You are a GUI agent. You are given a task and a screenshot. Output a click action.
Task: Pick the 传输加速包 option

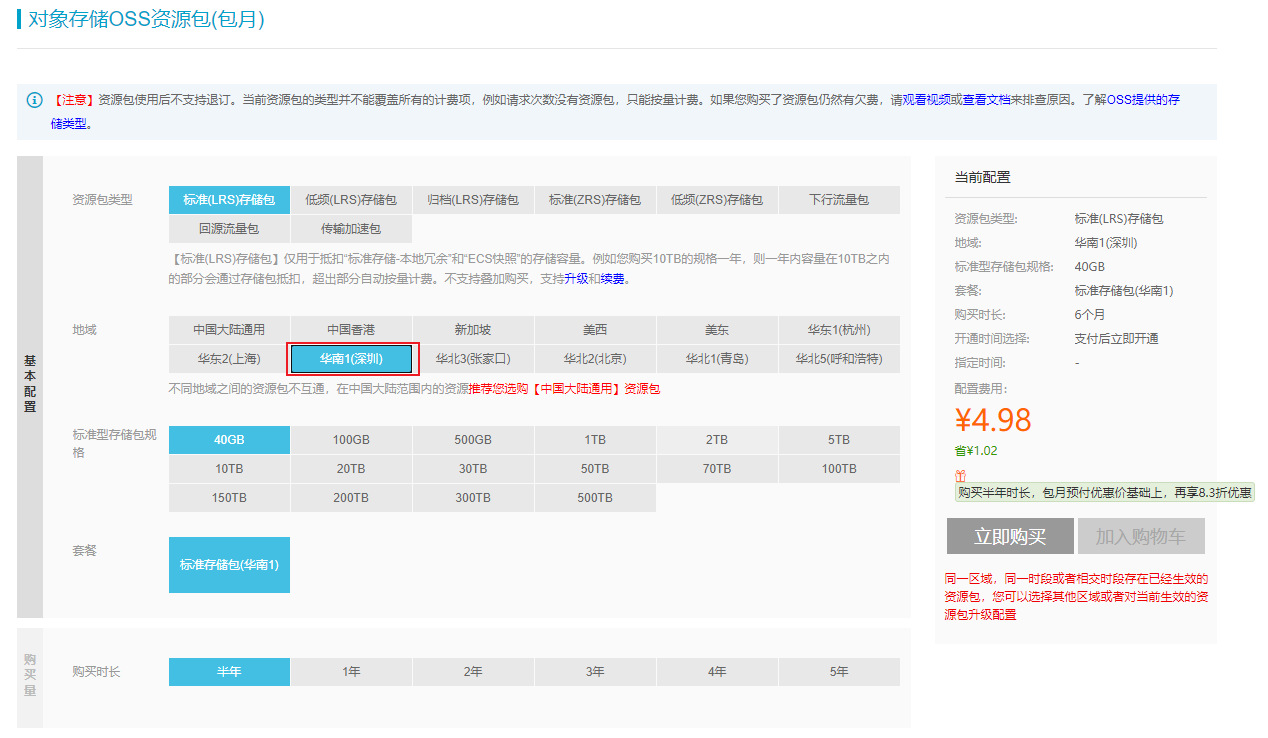[x=351, y=229]
